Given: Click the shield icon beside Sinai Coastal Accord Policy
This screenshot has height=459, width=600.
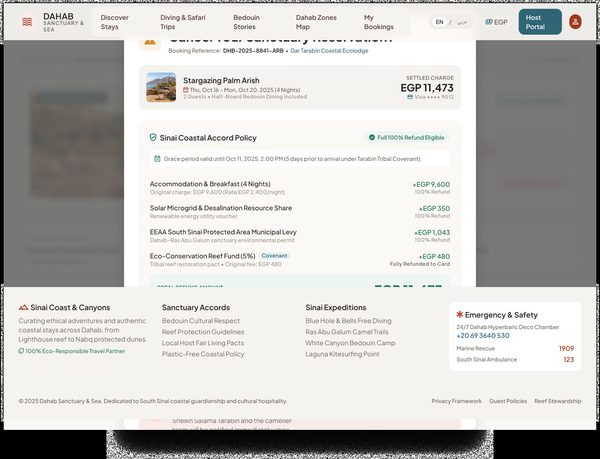Looking at the screenshot, I should point(153,137).
